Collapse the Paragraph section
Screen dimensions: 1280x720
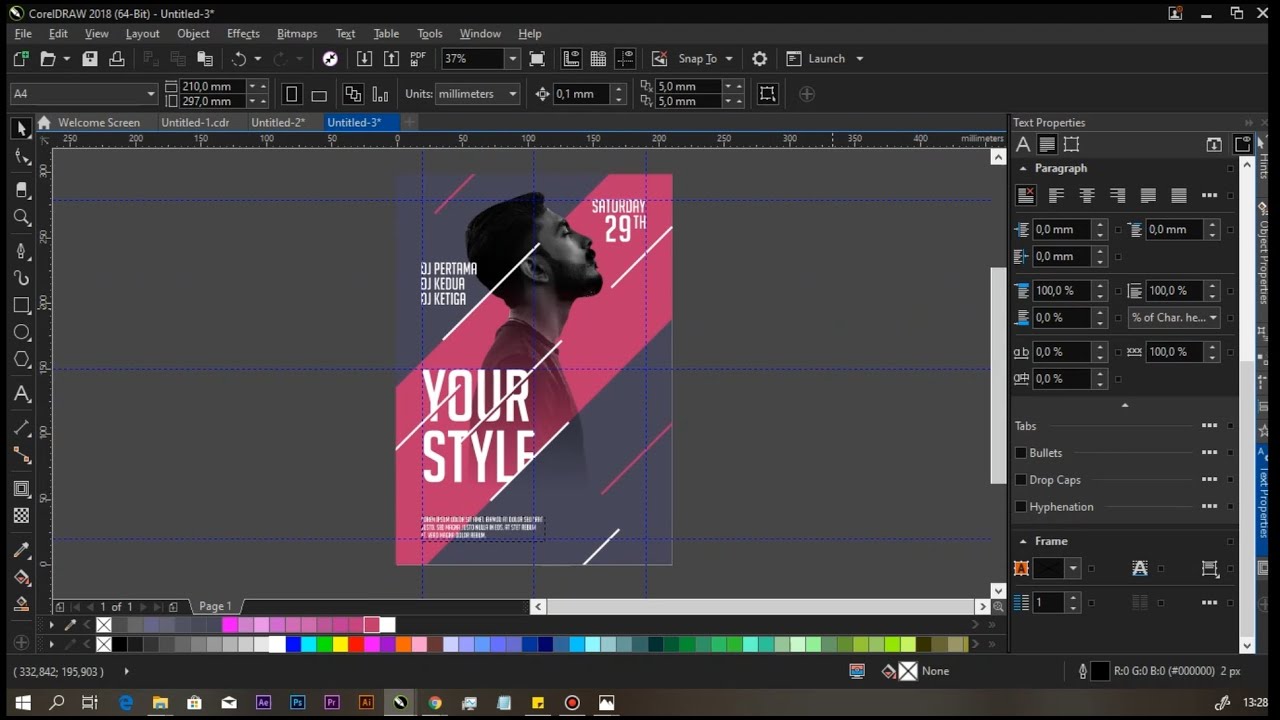pos(1022,168)
